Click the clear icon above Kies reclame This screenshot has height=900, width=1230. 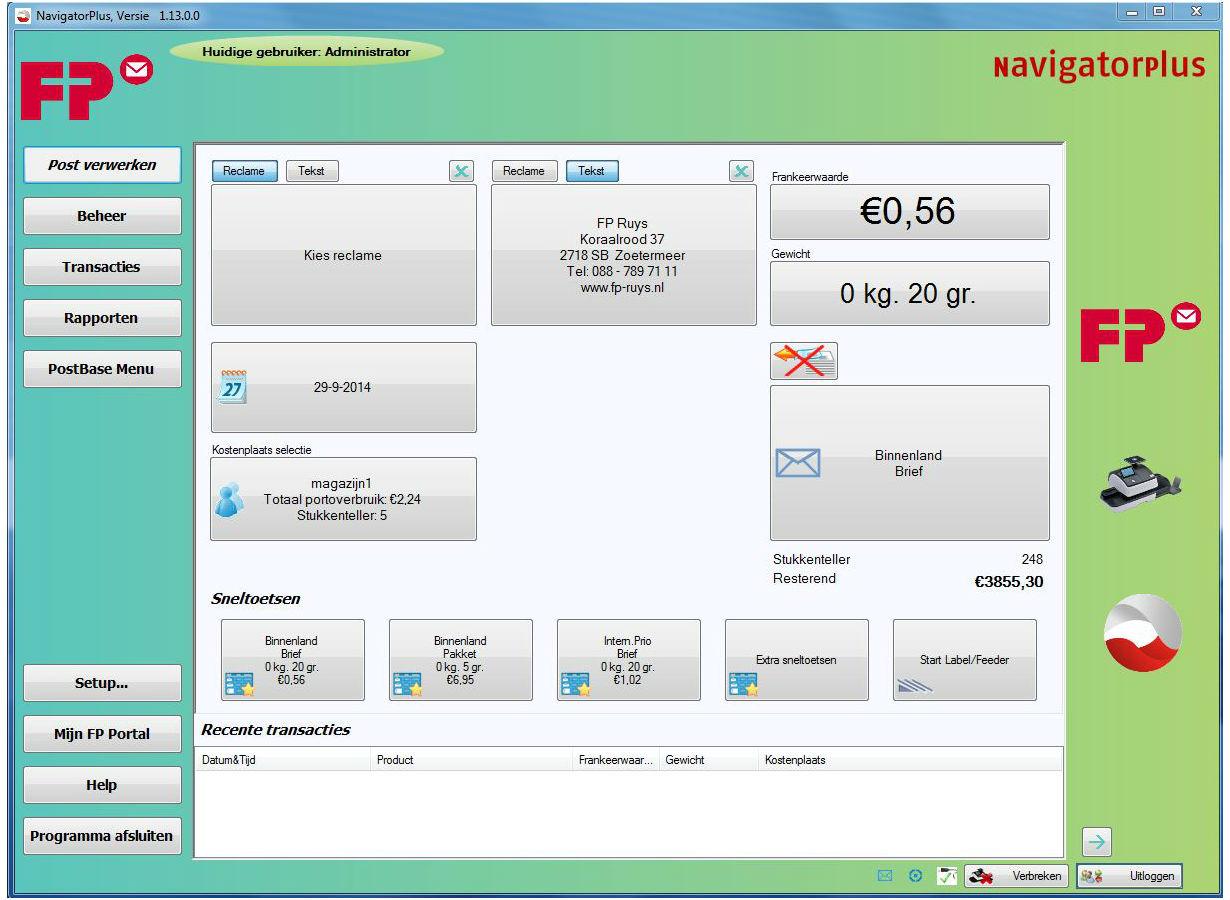[461, 171]
